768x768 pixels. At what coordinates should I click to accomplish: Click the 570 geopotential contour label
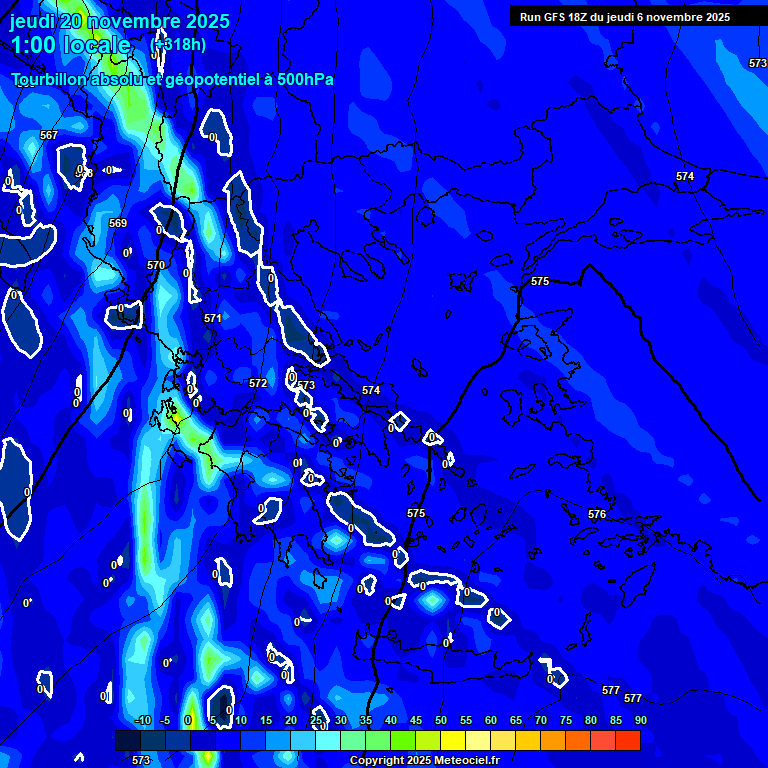point(156,265)
